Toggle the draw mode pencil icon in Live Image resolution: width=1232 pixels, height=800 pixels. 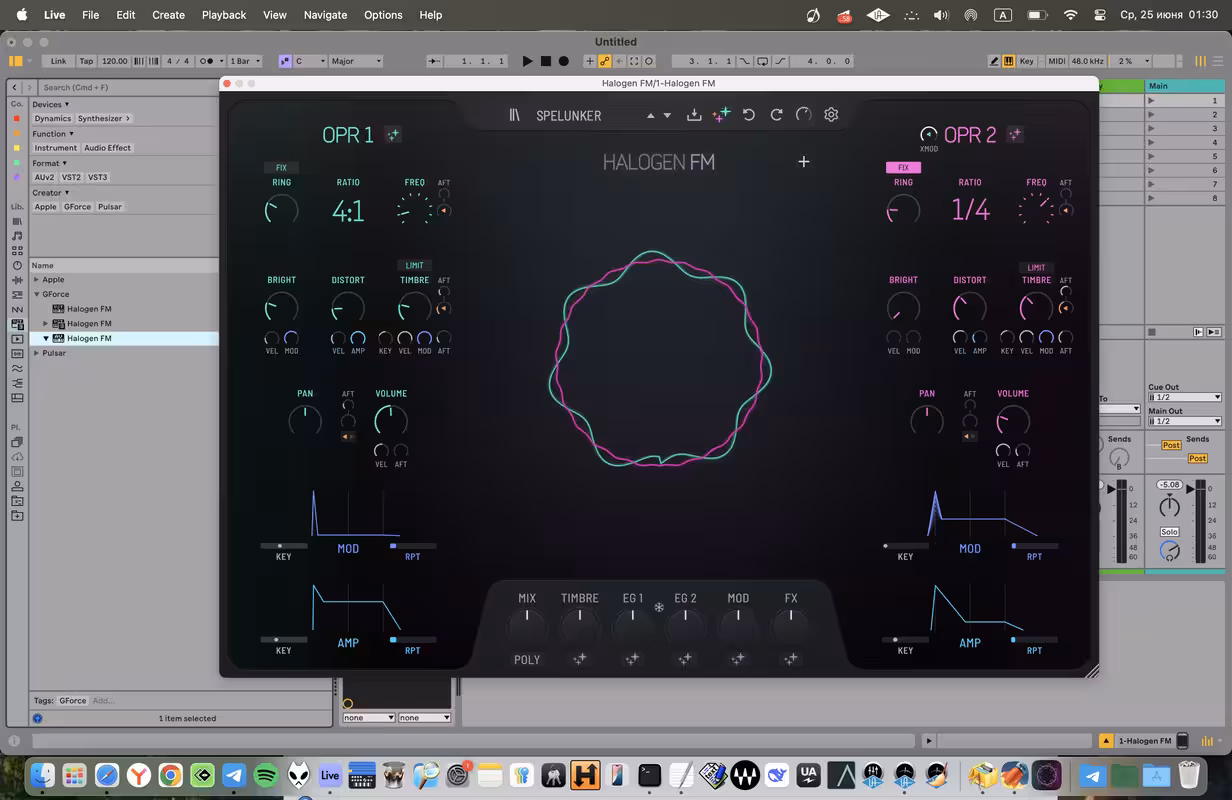(x=994, y=61)
